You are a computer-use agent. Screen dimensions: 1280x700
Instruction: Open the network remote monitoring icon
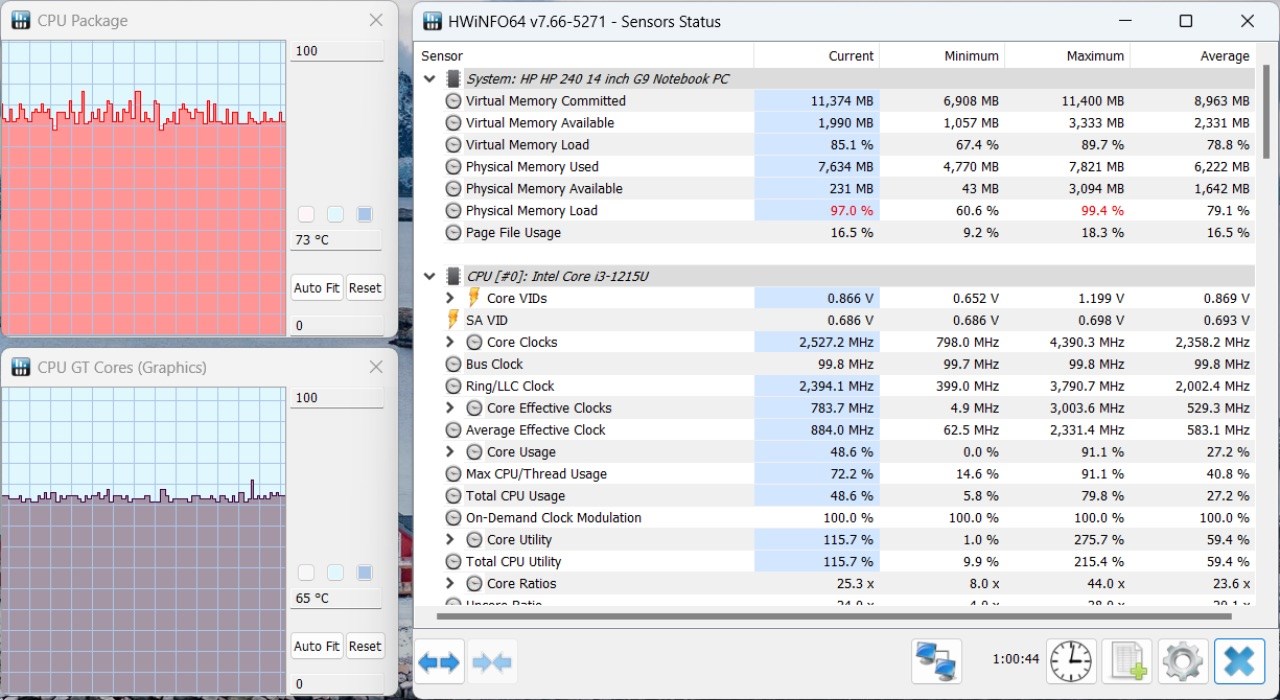coord(937,661)
